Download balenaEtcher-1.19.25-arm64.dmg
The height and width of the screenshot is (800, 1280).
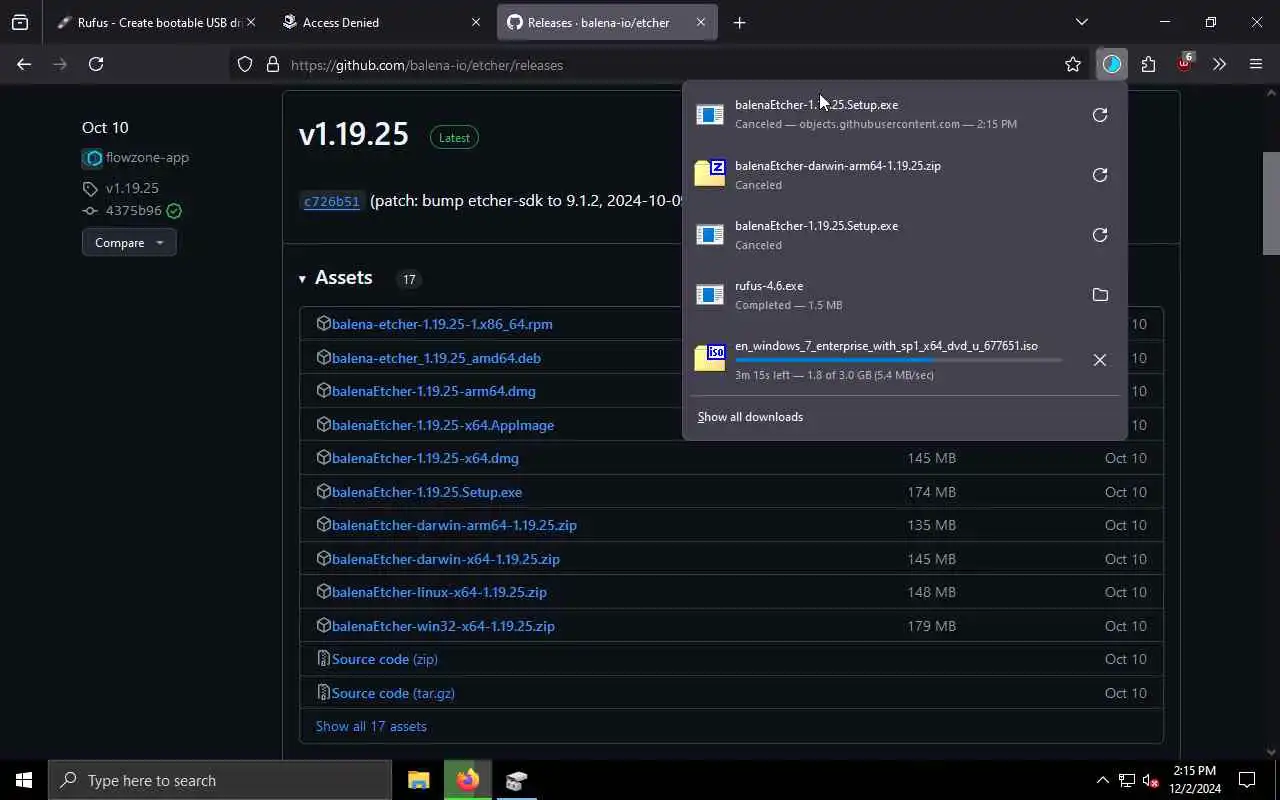tap(434, 391)
